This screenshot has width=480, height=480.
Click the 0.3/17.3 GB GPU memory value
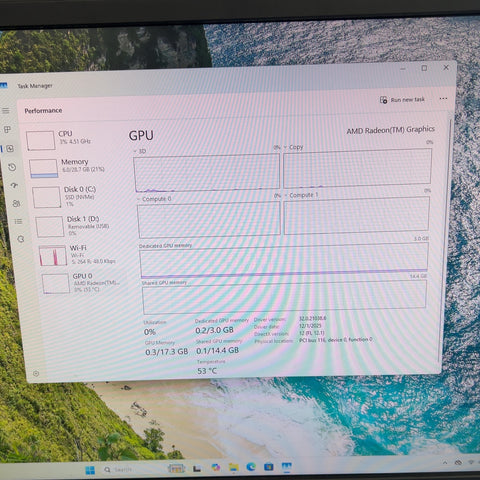click(167, 352)
